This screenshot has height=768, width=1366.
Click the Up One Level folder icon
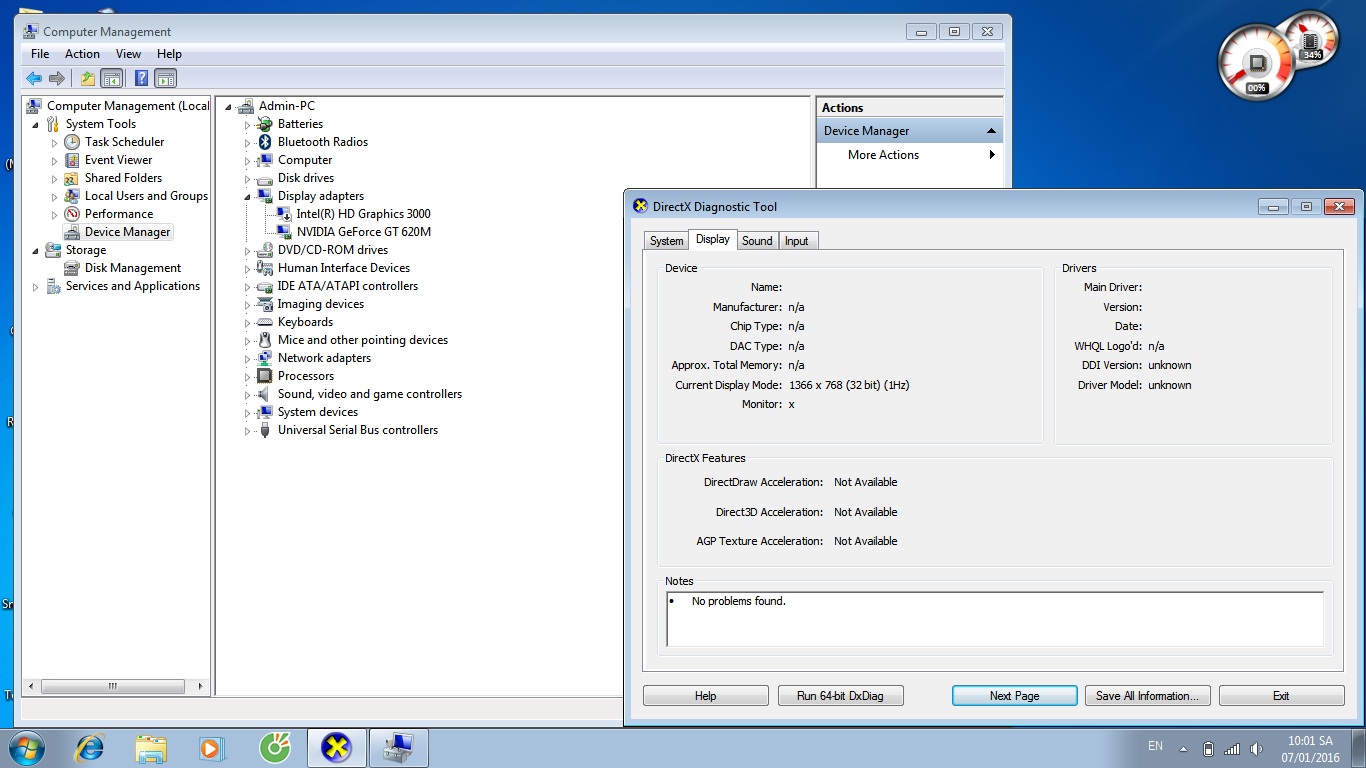click(x=88, y=79)
